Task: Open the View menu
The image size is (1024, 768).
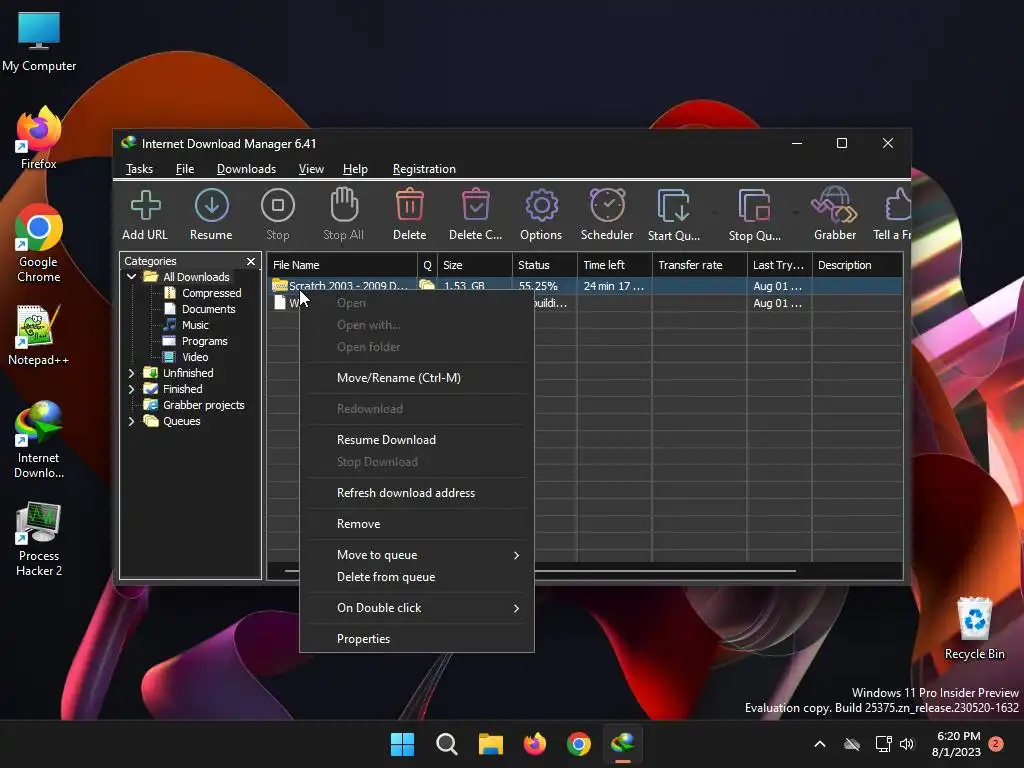Action: click(x=311, y=169)
